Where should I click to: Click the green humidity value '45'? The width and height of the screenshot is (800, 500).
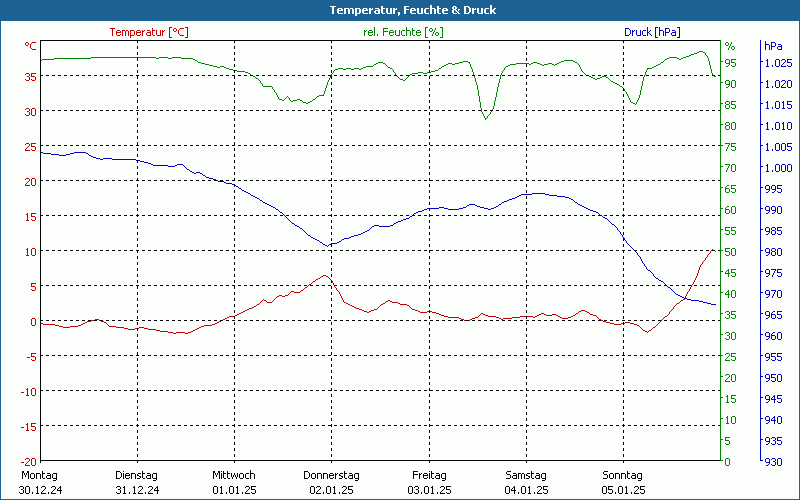(x=731, y=273)
